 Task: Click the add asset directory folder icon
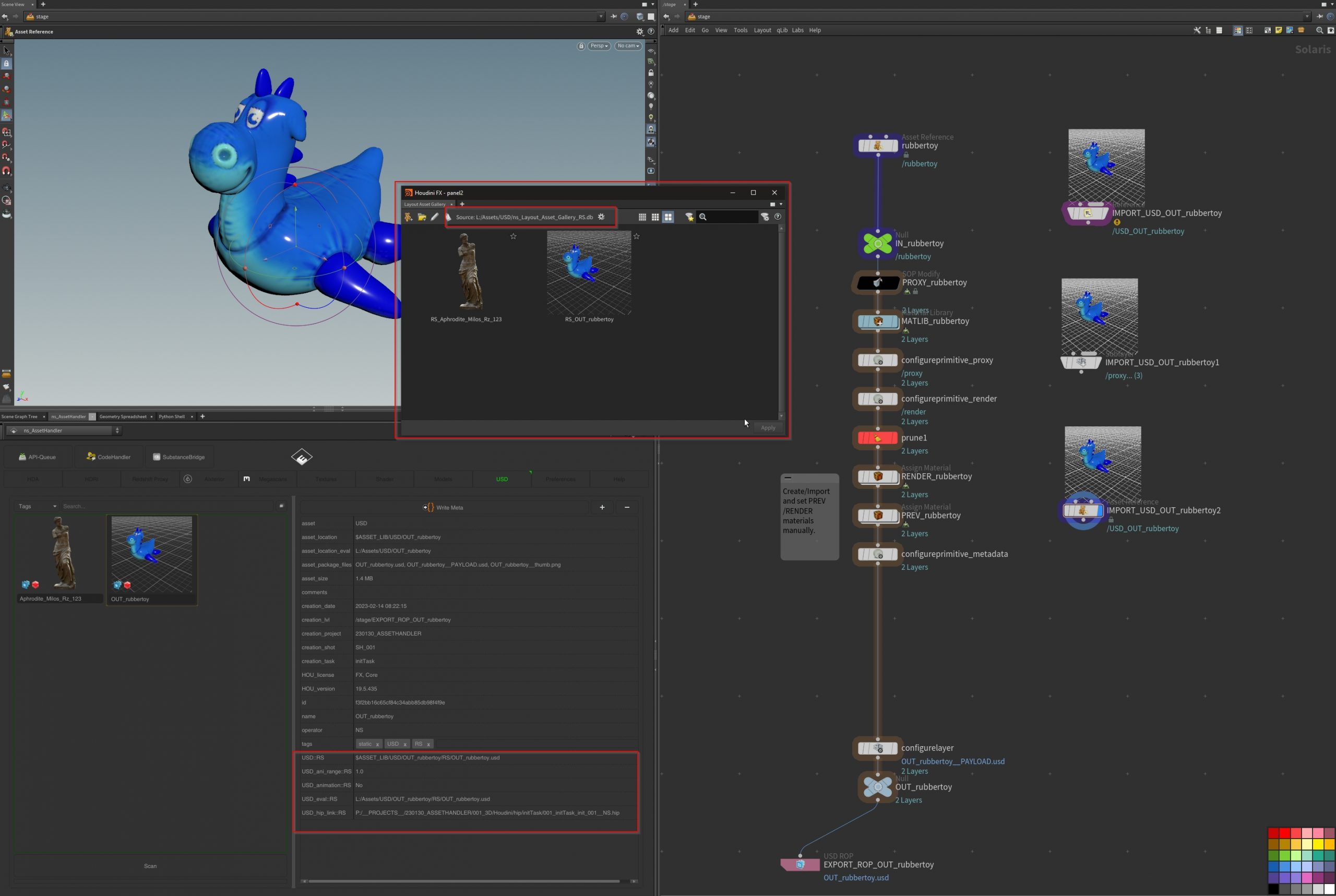(x=422, y=217)
